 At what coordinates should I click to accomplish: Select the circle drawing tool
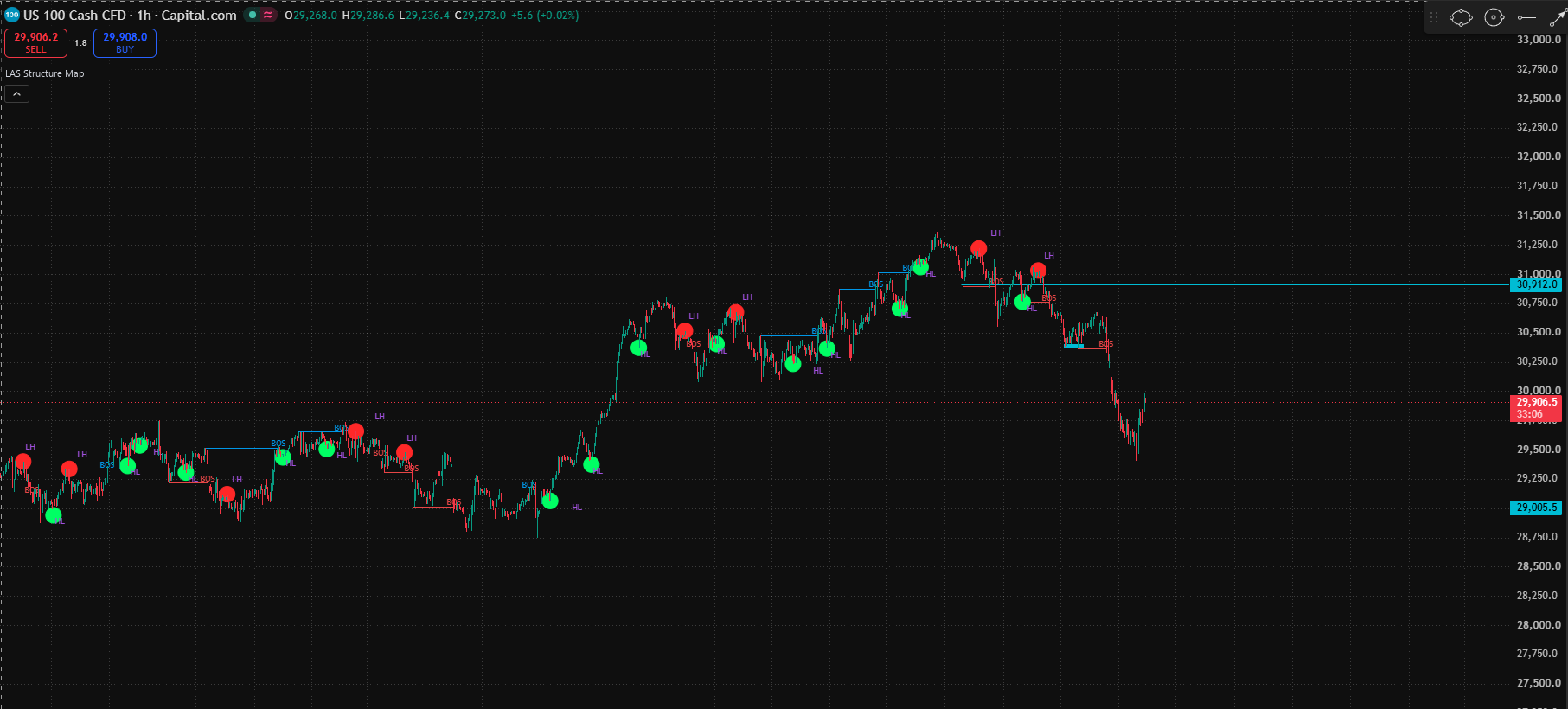[x=1494, y=17]
